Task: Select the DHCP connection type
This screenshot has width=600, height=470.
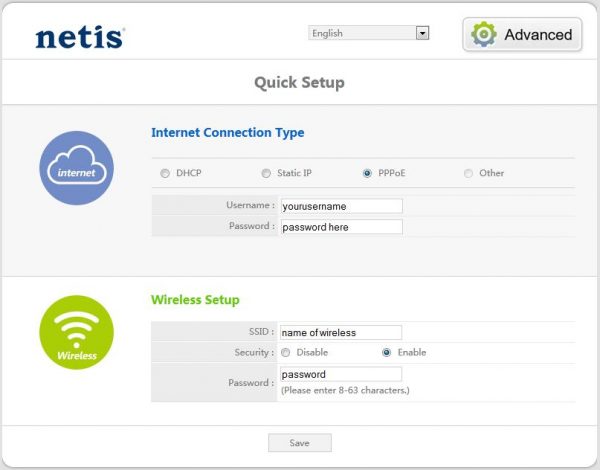Action: (x=165, y=173)
